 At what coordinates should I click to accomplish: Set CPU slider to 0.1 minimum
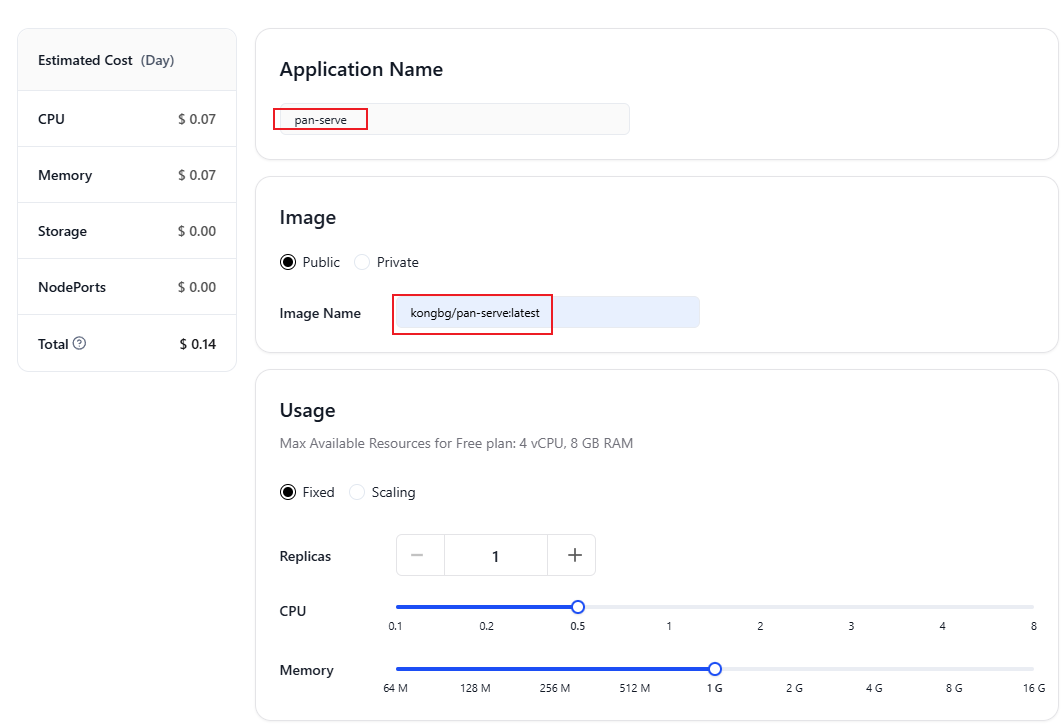397,607
